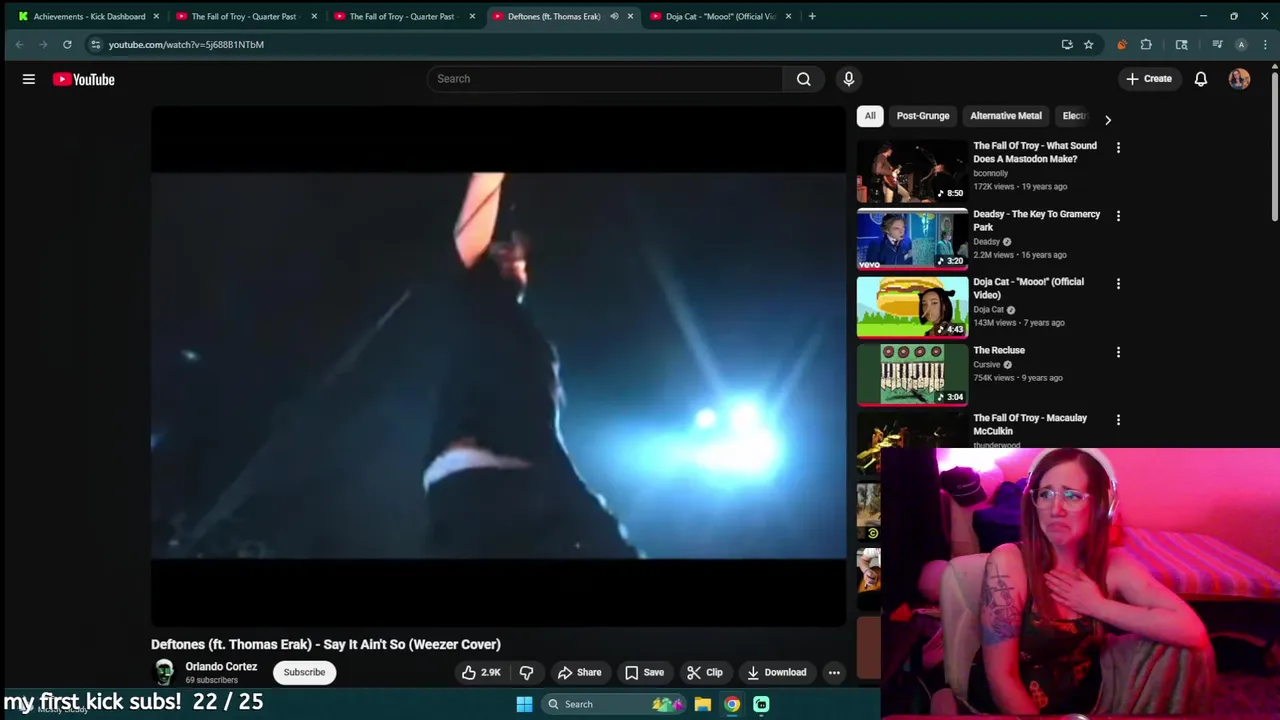Open the Kick green app in the taskbar
Screen dimensions: 1280x720
tap(761, 704)
